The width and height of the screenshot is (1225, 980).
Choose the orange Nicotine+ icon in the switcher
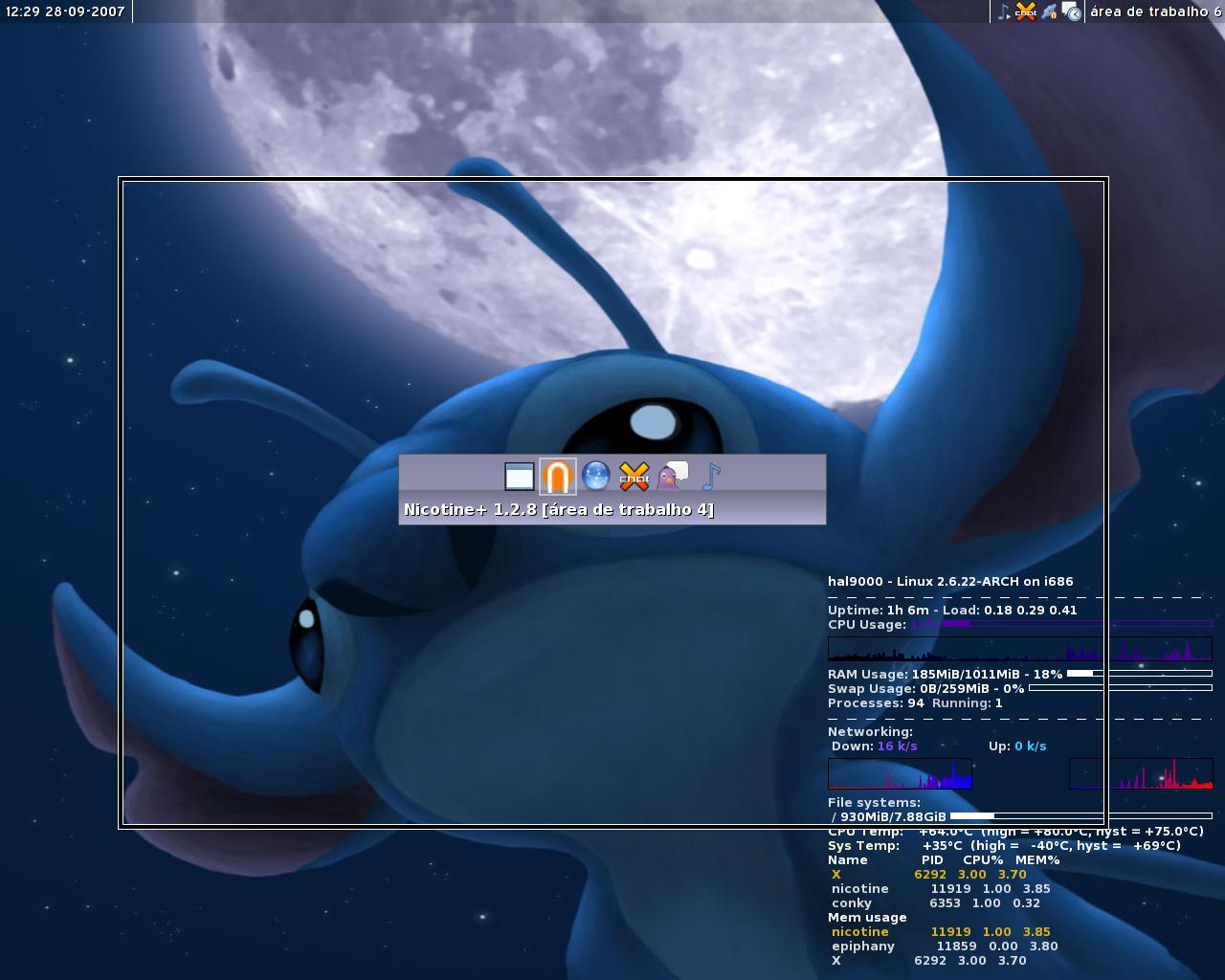point(558,476)
